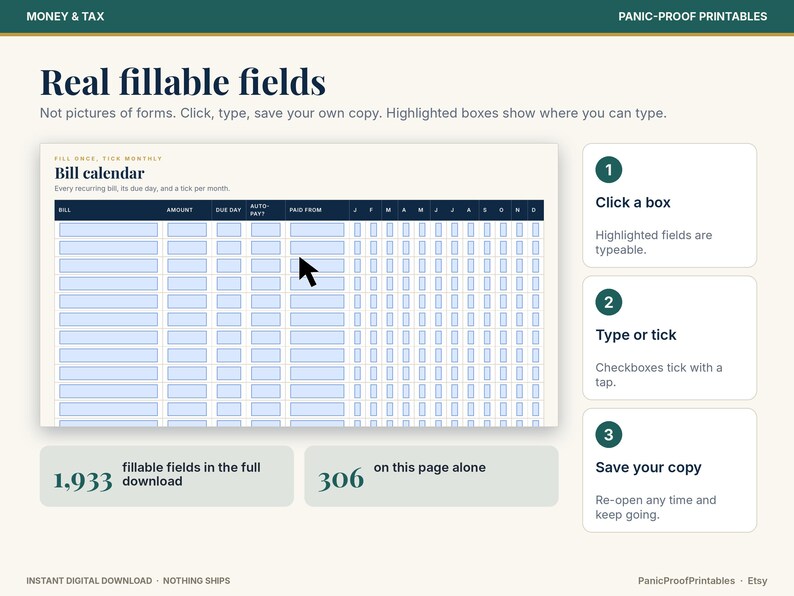Screen dimensions: 794x596
Task: Click the second row Paid From field
Action: 317,248
